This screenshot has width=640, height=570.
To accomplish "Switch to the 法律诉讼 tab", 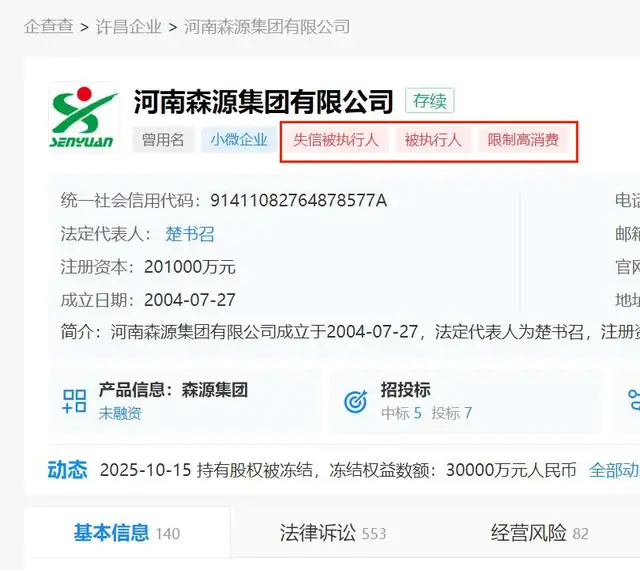I will (x=333, y=533).
